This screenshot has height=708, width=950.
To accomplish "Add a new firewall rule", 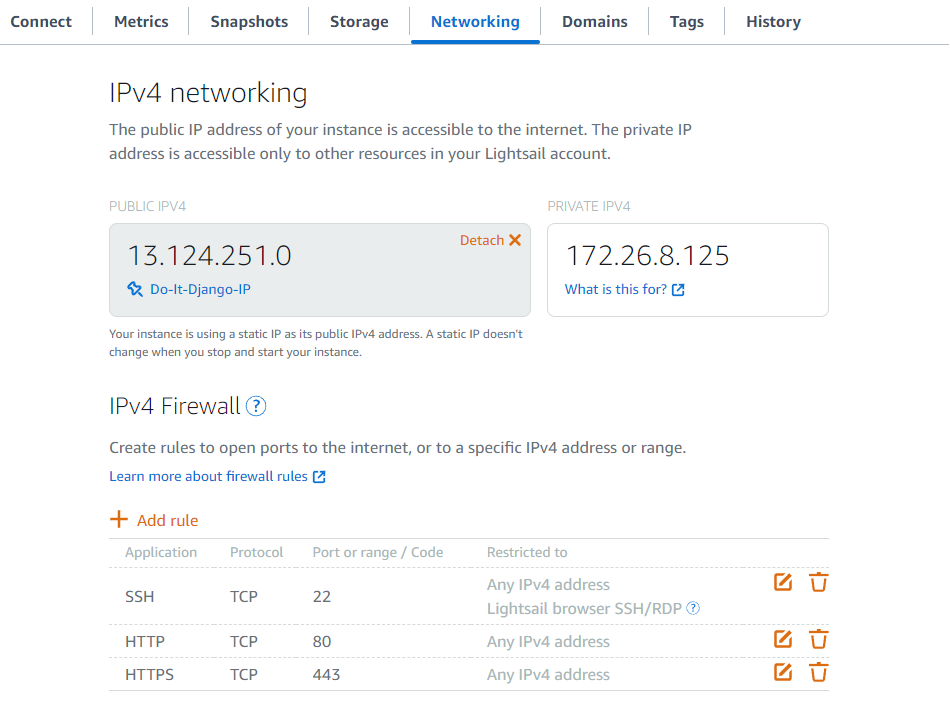I will (154, 520).
